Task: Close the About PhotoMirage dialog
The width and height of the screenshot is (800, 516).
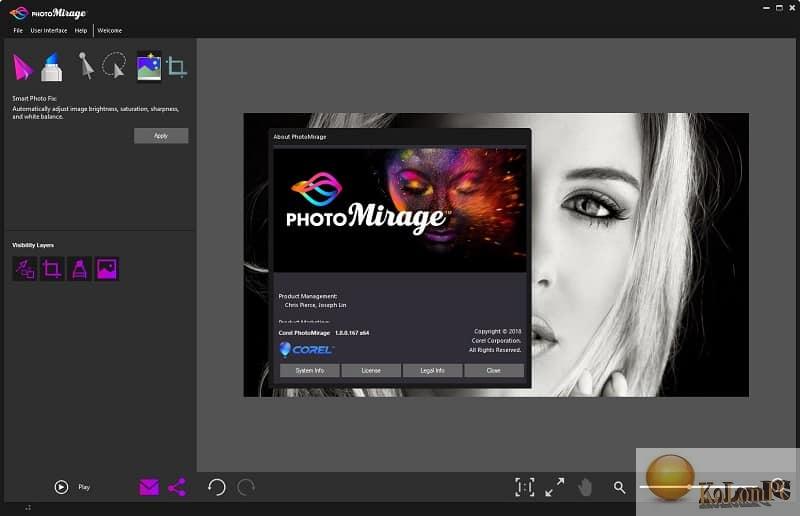Action: click(494, 371)
